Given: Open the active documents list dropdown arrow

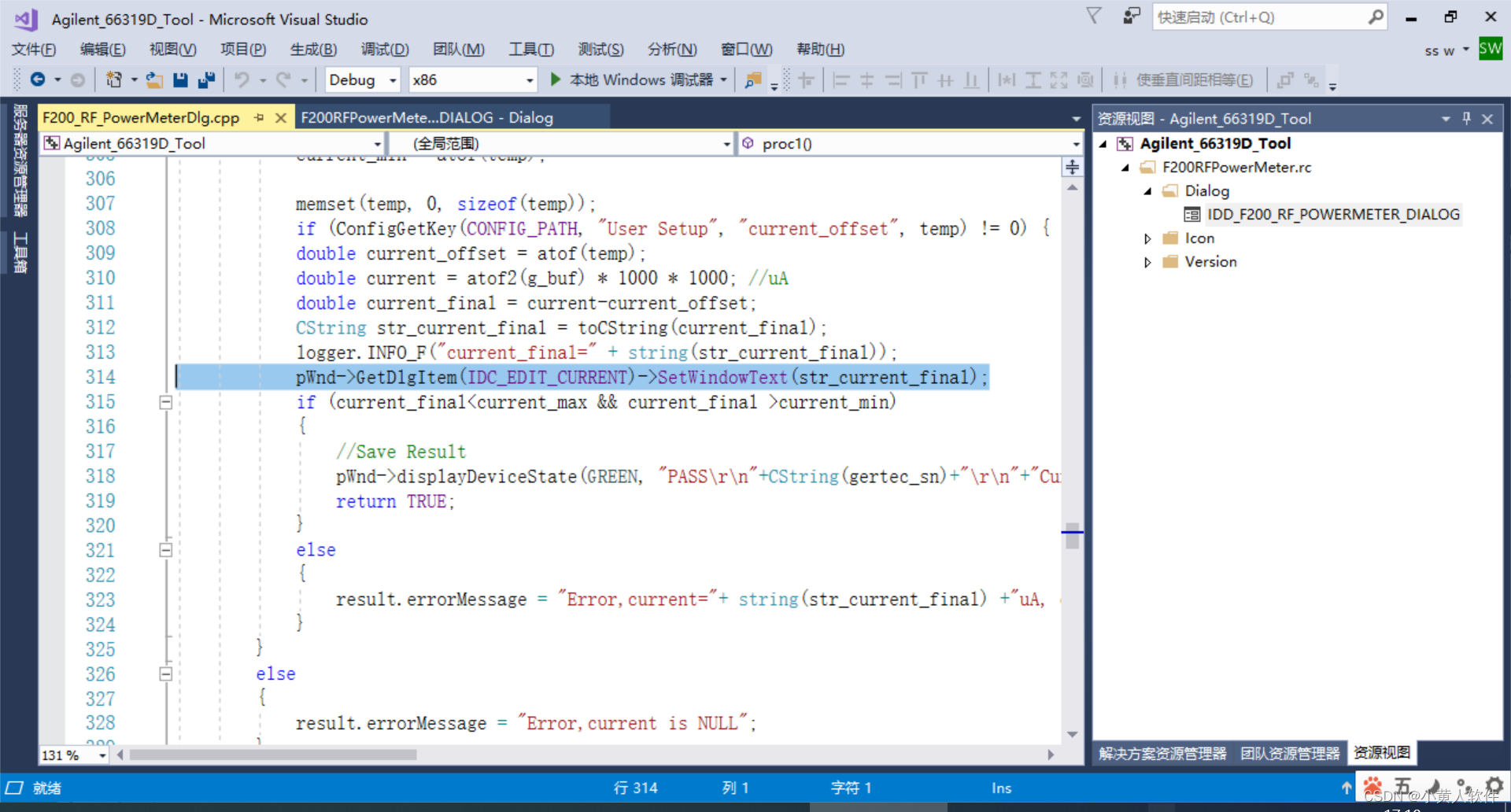Looking at the screenshot, I should 1076,118.
